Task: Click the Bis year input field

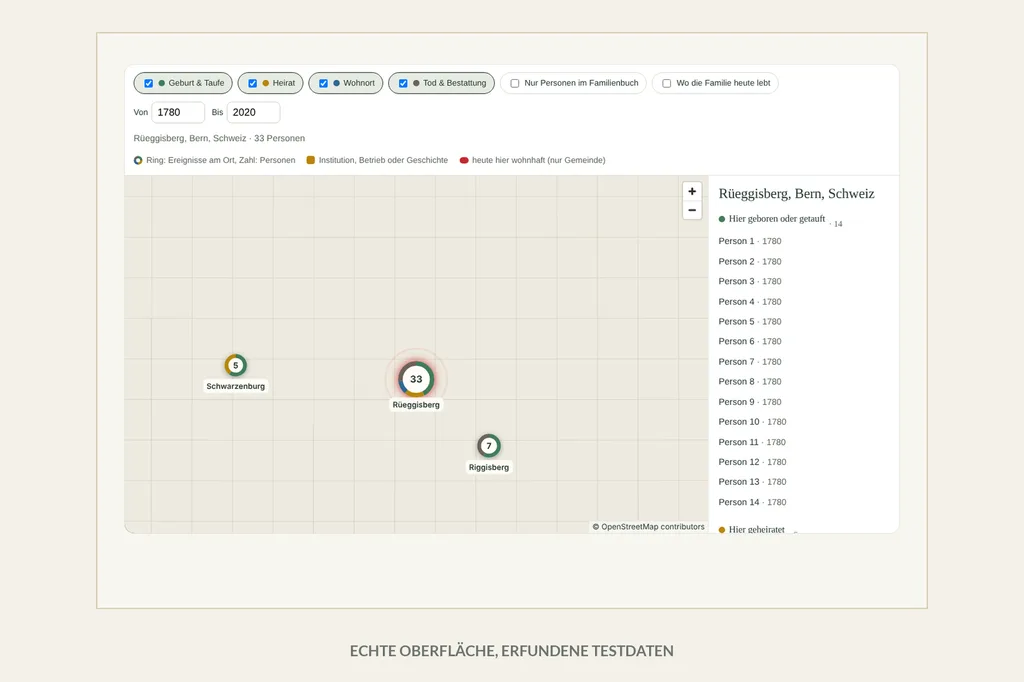Action: pyautogui.click(x=253, y=112)
